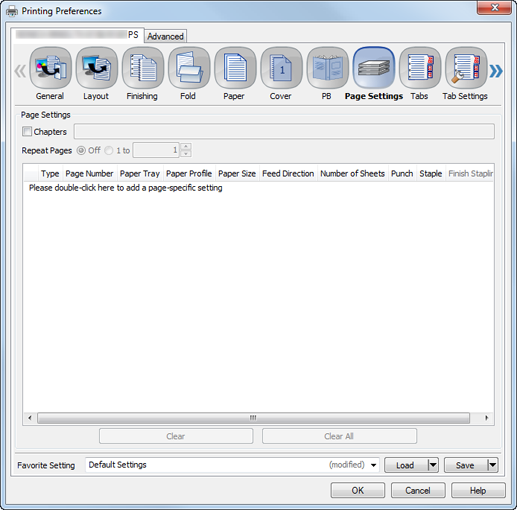
Task: Select the Layout icon
Action: tap(97, 68)
